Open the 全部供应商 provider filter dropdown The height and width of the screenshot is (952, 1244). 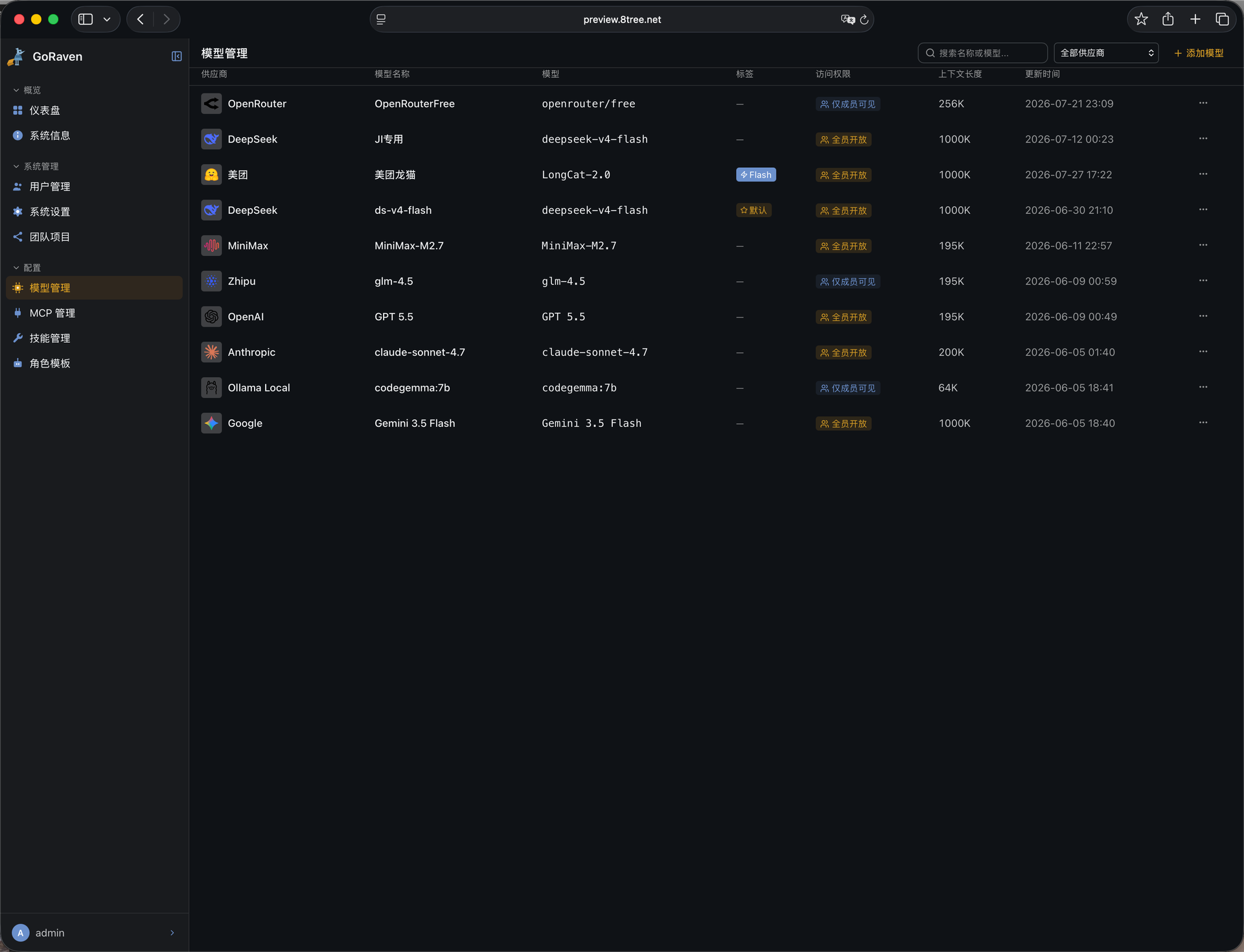click(1107, 53)
